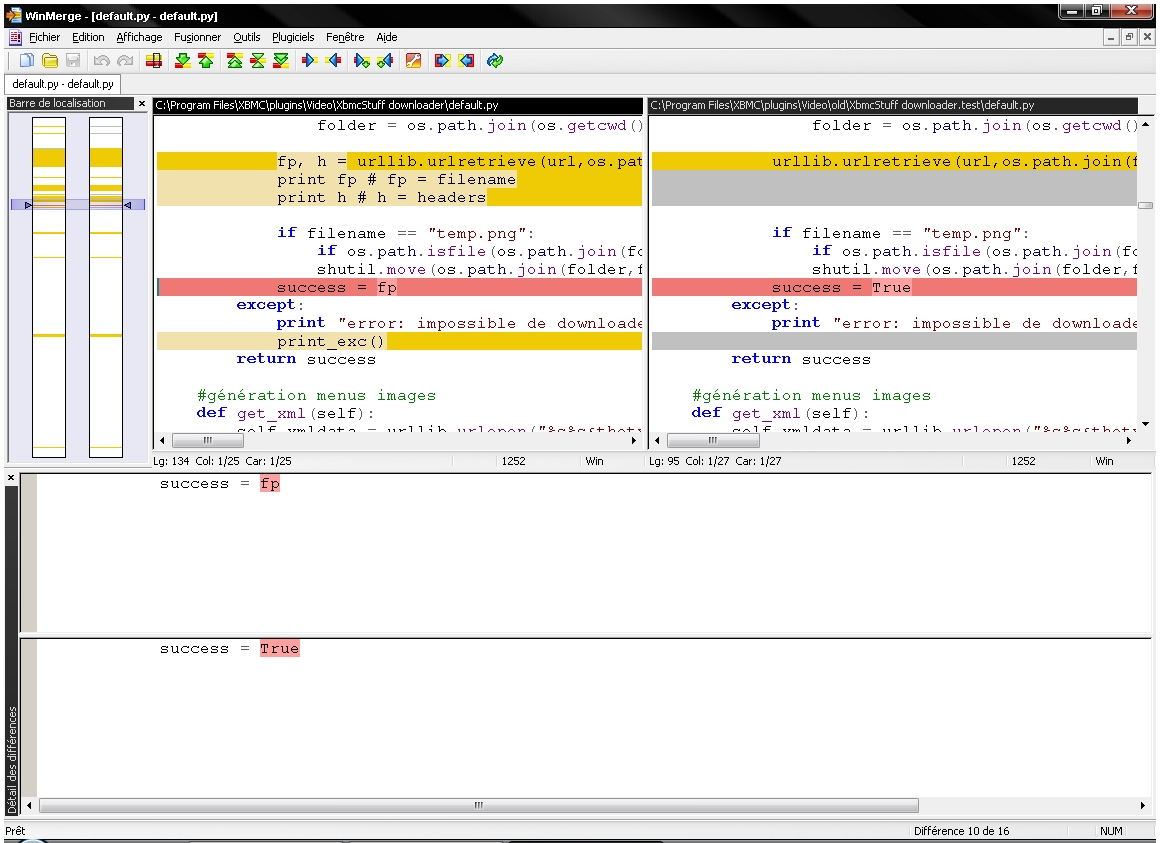Click the Copy All to Right icon

click(x=442, y=61)
